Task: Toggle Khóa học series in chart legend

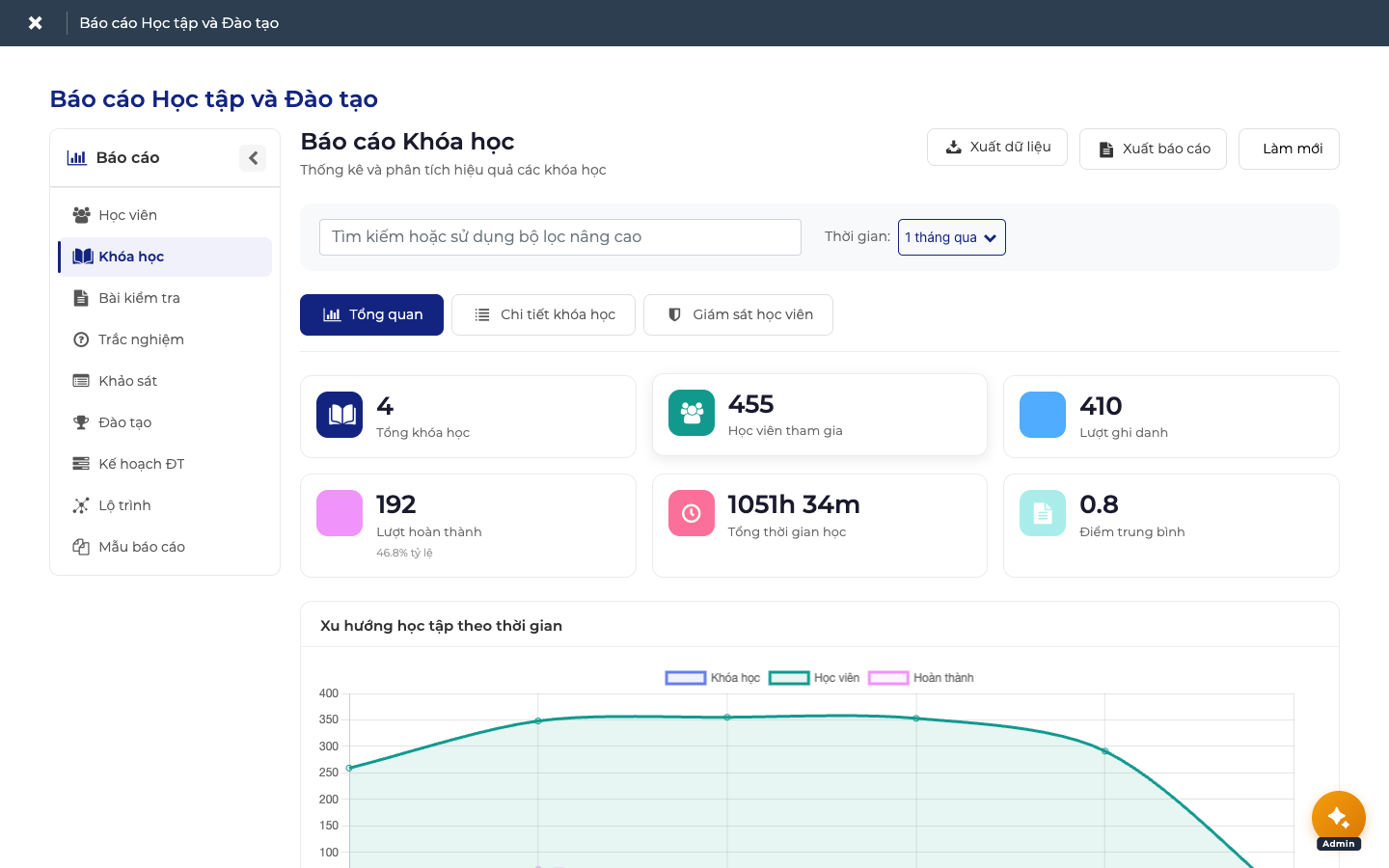Action: point(713,678)
